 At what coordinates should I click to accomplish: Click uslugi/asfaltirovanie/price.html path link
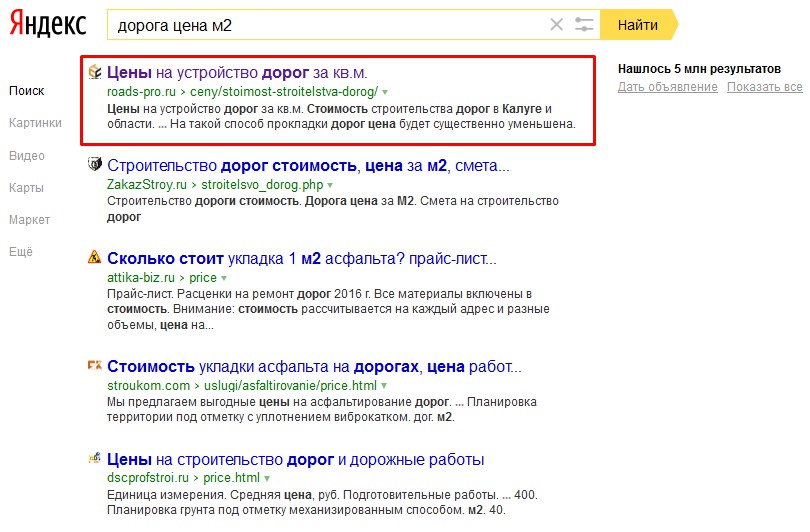290,385
